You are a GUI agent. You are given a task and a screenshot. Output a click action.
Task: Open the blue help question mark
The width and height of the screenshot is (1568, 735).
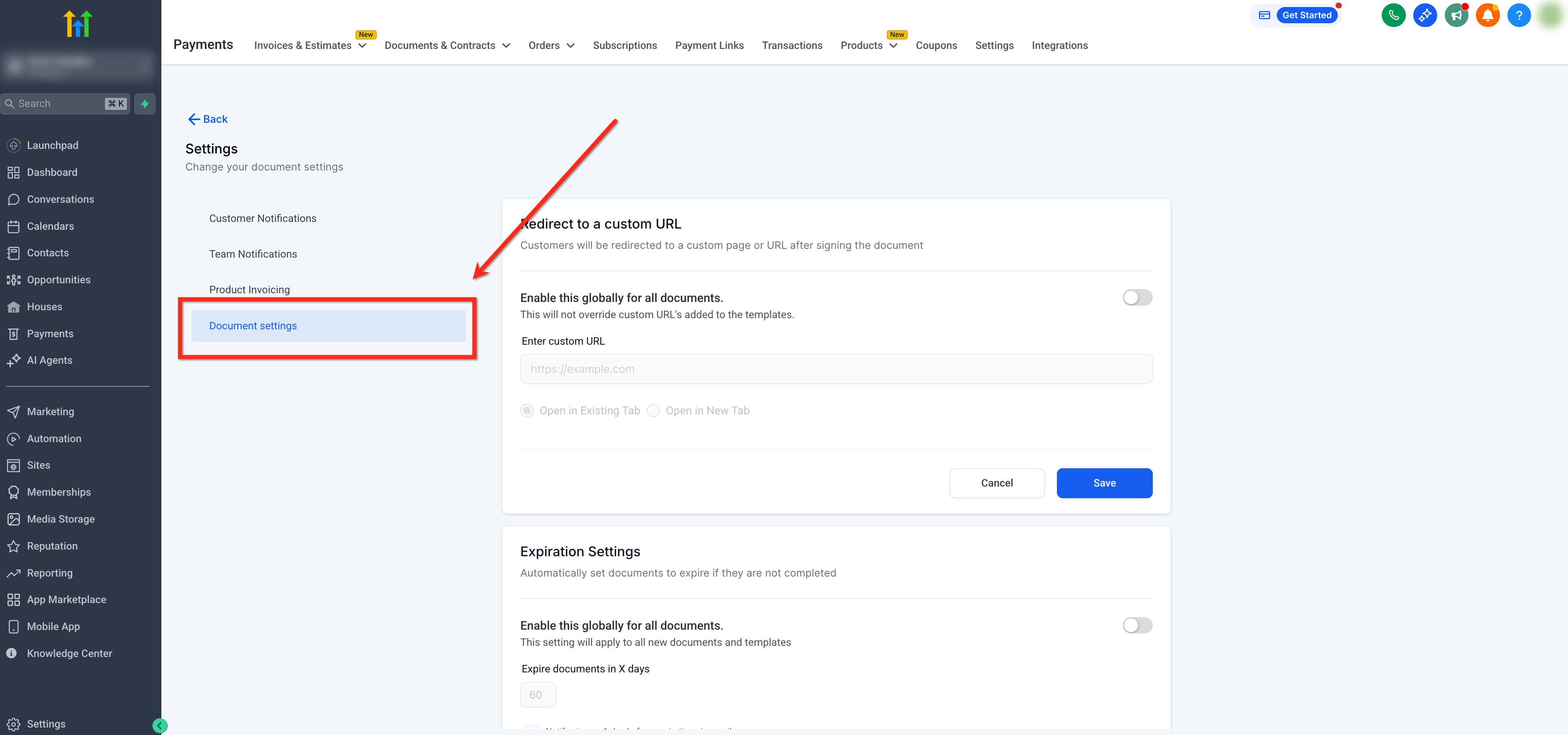point(1518,15)
